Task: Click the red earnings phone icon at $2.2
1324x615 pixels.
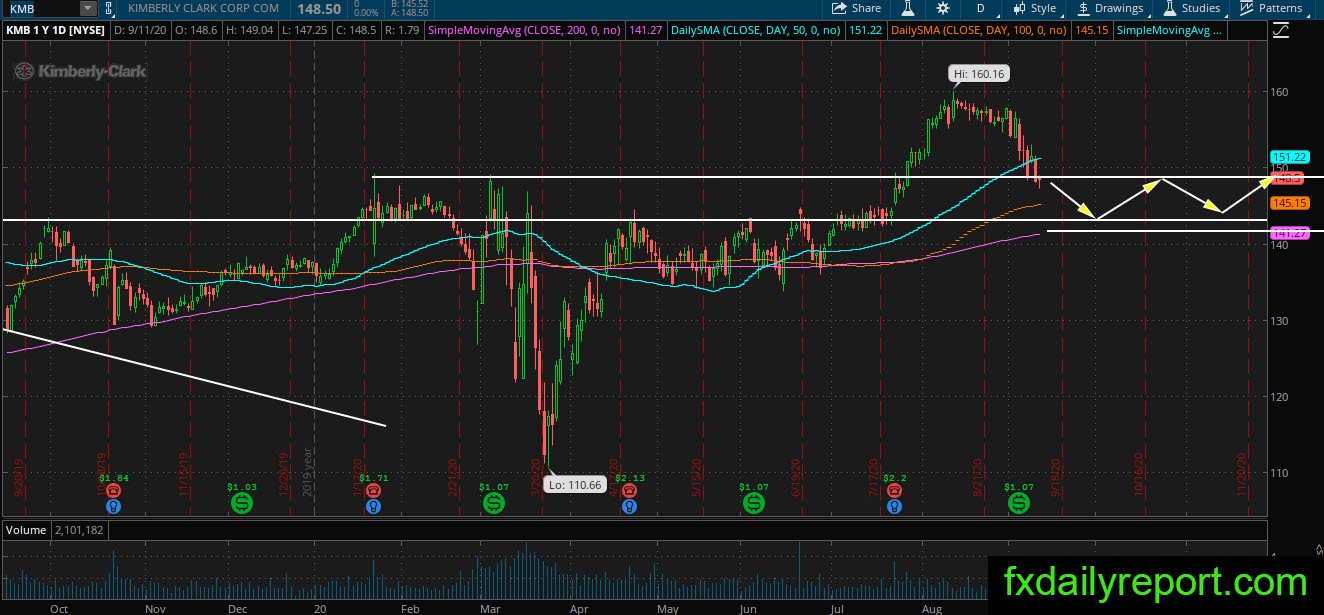Action: [893, 492]
